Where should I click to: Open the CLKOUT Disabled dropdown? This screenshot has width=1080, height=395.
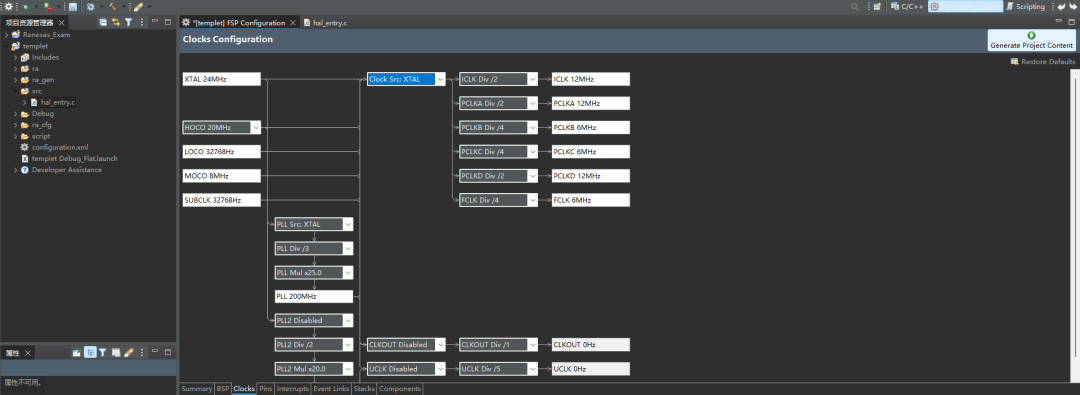click(440, 345)
